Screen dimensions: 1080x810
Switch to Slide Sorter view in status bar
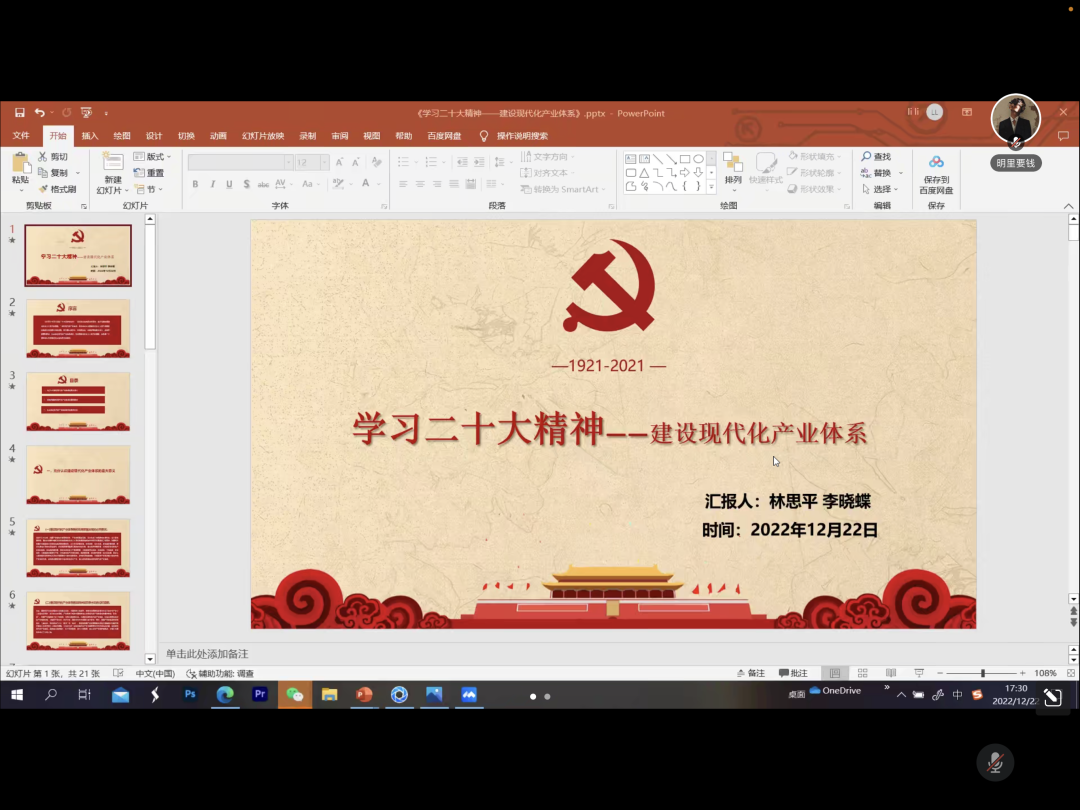coord(862,673)
